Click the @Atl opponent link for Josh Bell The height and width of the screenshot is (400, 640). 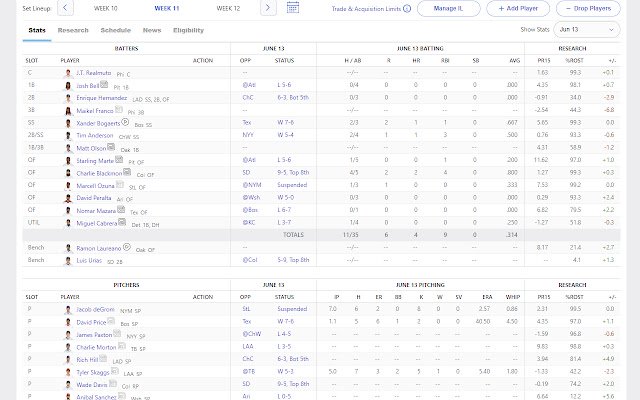(249, 85)
